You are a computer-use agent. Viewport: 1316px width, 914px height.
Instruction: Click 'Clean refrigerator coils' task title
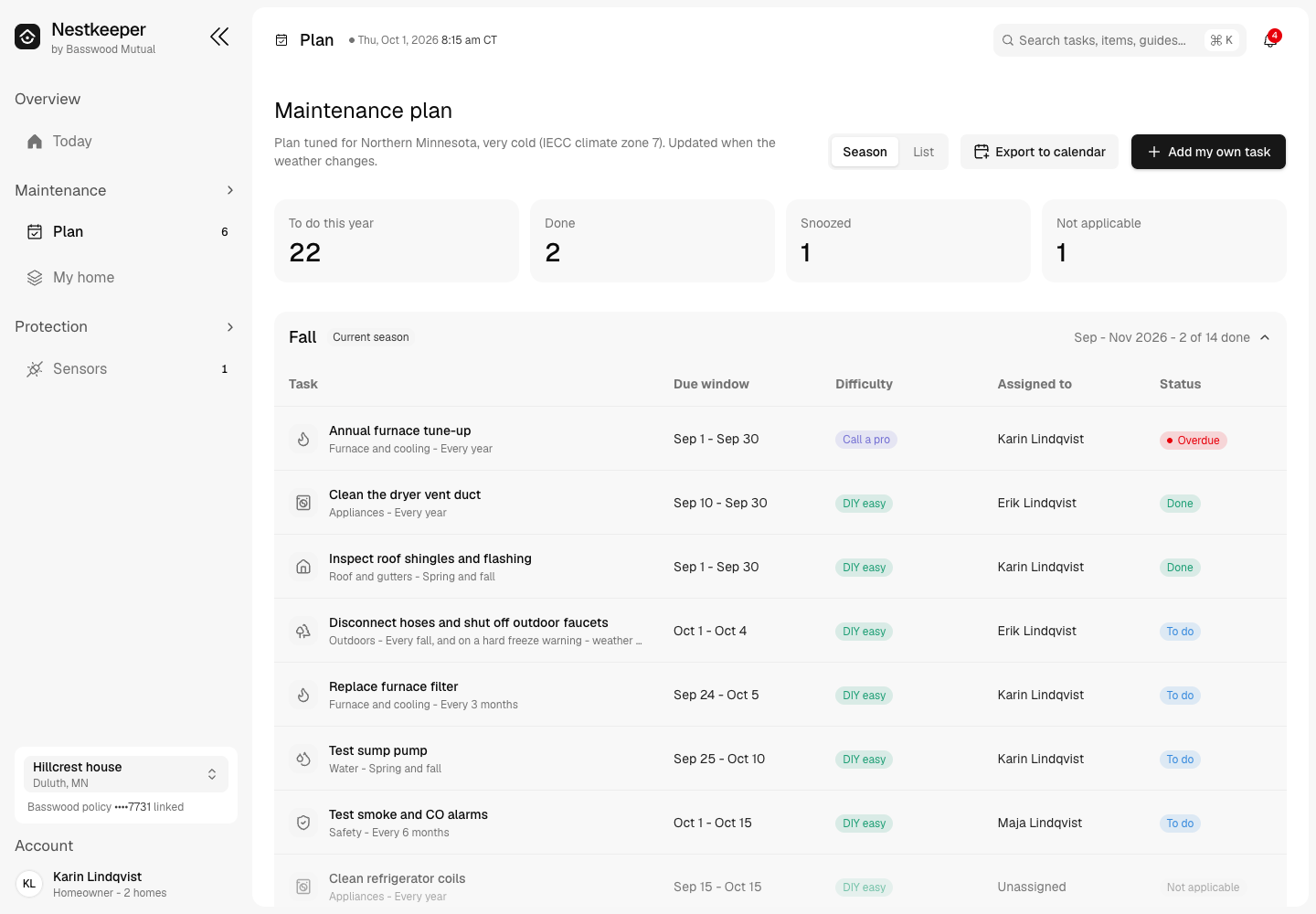click(398, 878)
